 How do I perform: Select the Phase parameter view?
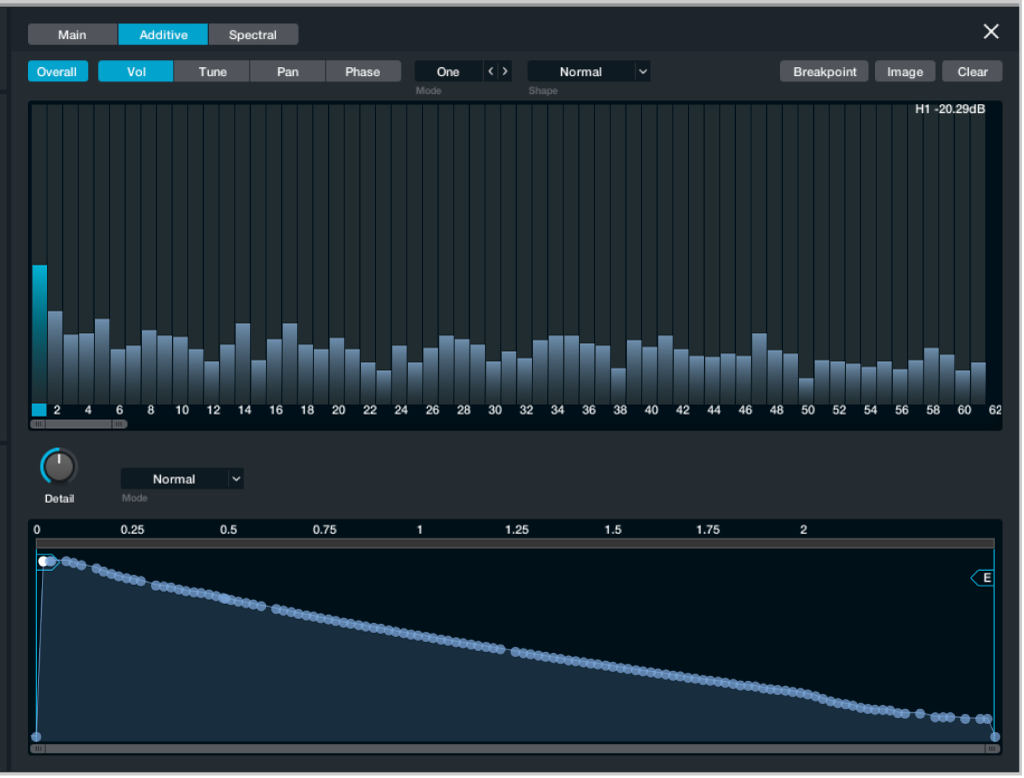pos(362,72)
